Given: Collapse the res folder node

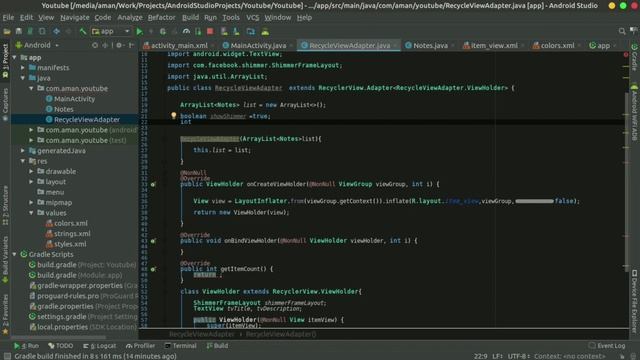Looking at the screenshot, I should [x=23, y=161].
